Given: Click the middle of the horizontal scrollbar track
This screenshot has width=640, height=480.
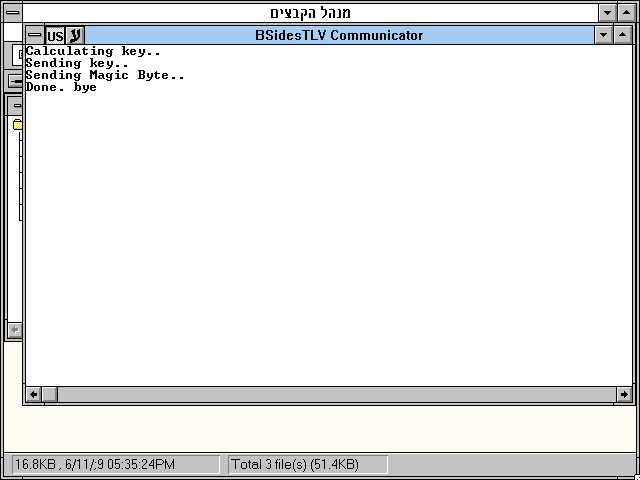Looking at the screenshot, I should tap(330, 394).
